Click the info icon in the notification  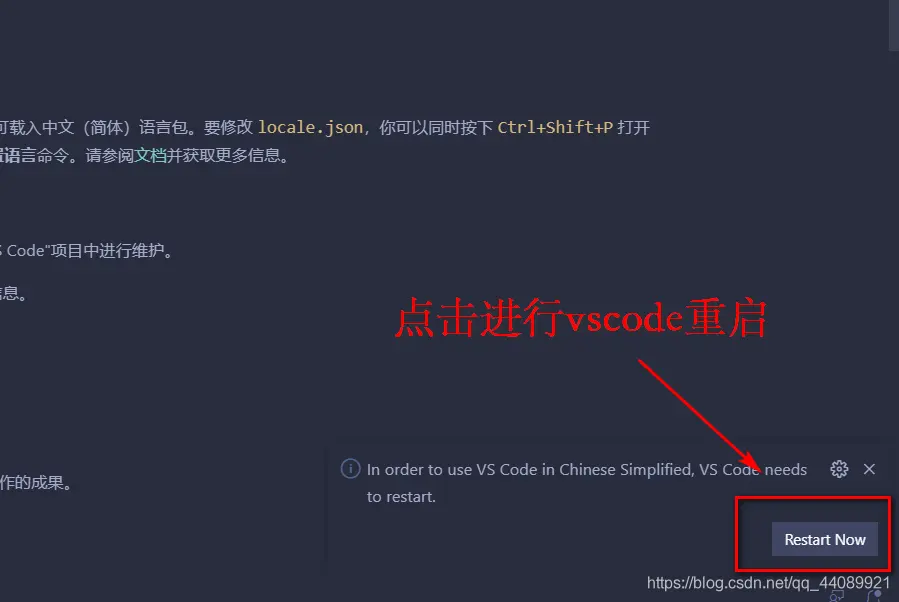tap(350, 468)
